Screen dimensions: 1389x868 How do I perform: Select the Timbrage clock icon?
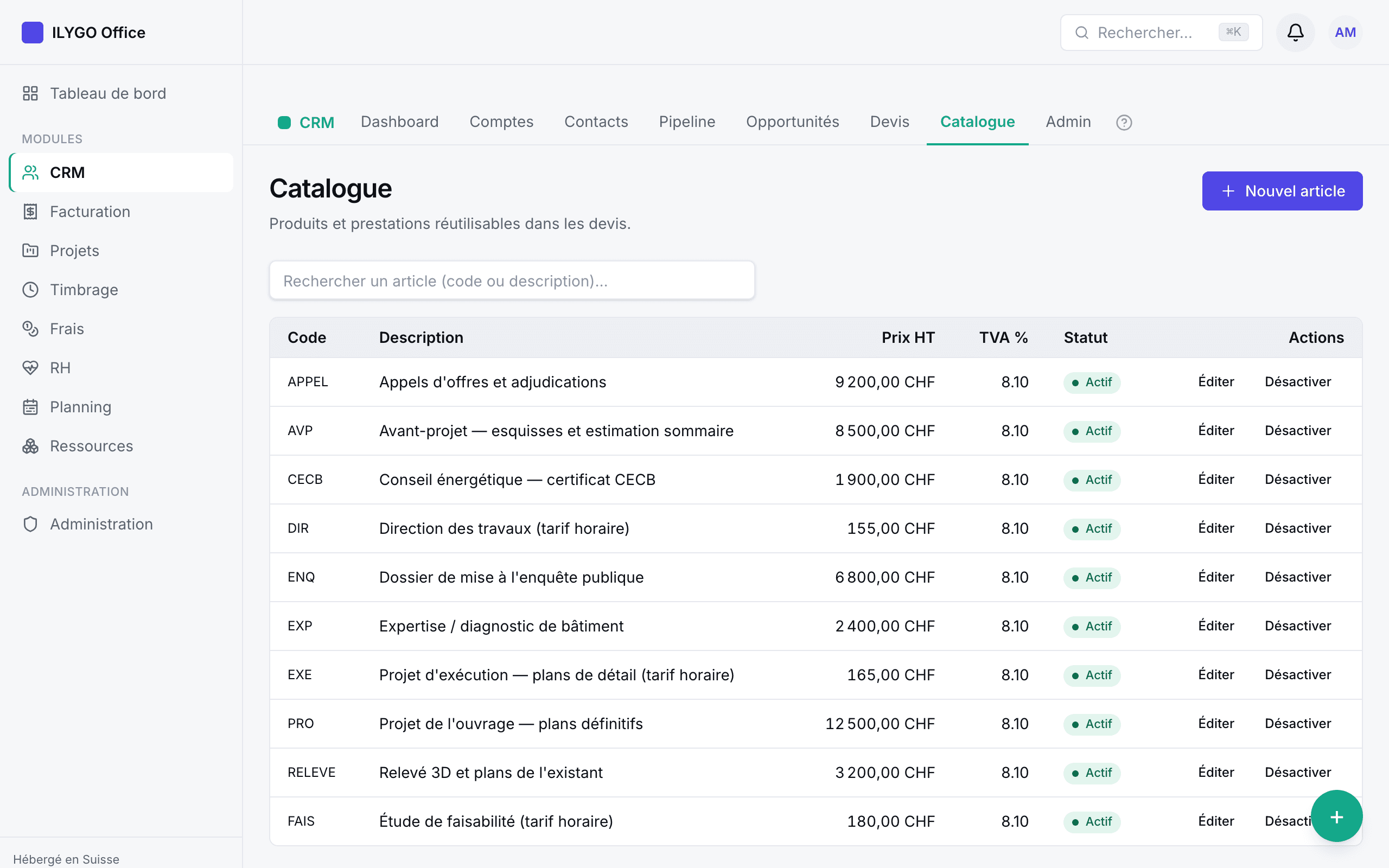(x=30, y=290)
